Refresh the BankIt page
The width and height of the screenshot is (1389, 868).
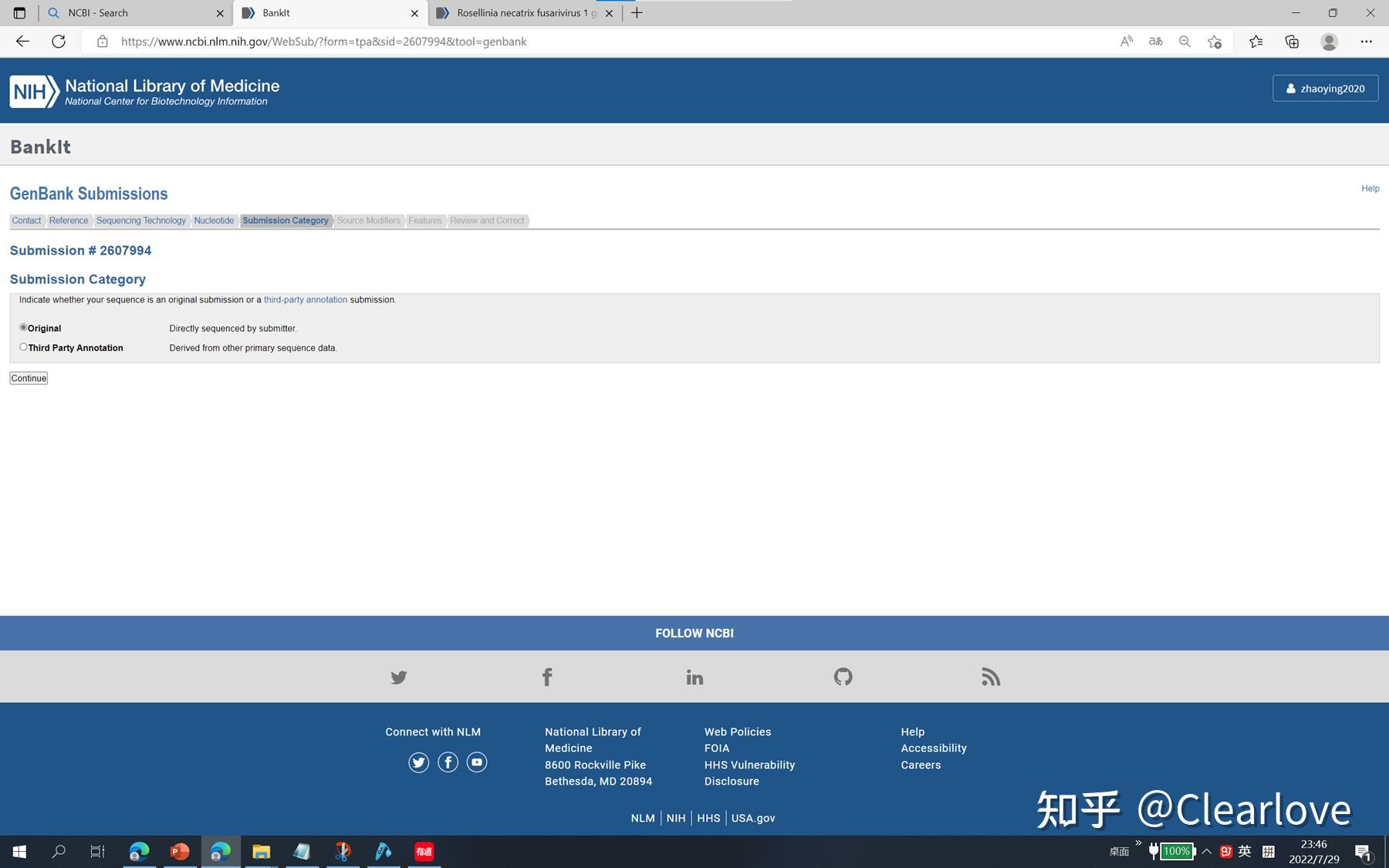pyautogui.click(x=59, y=41)
